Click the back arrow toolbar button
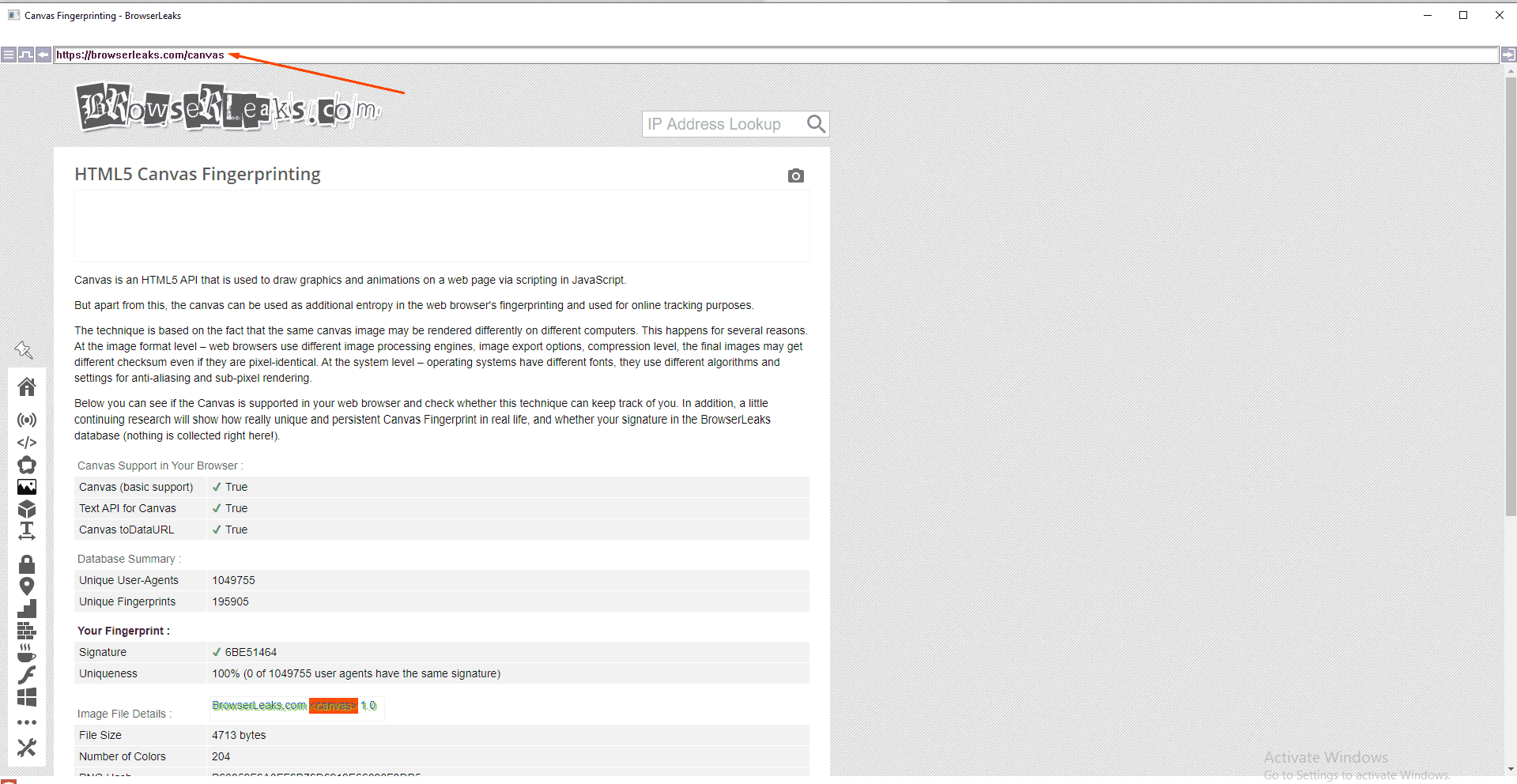This screenshot has height=784, width=1517. point(43,55)
